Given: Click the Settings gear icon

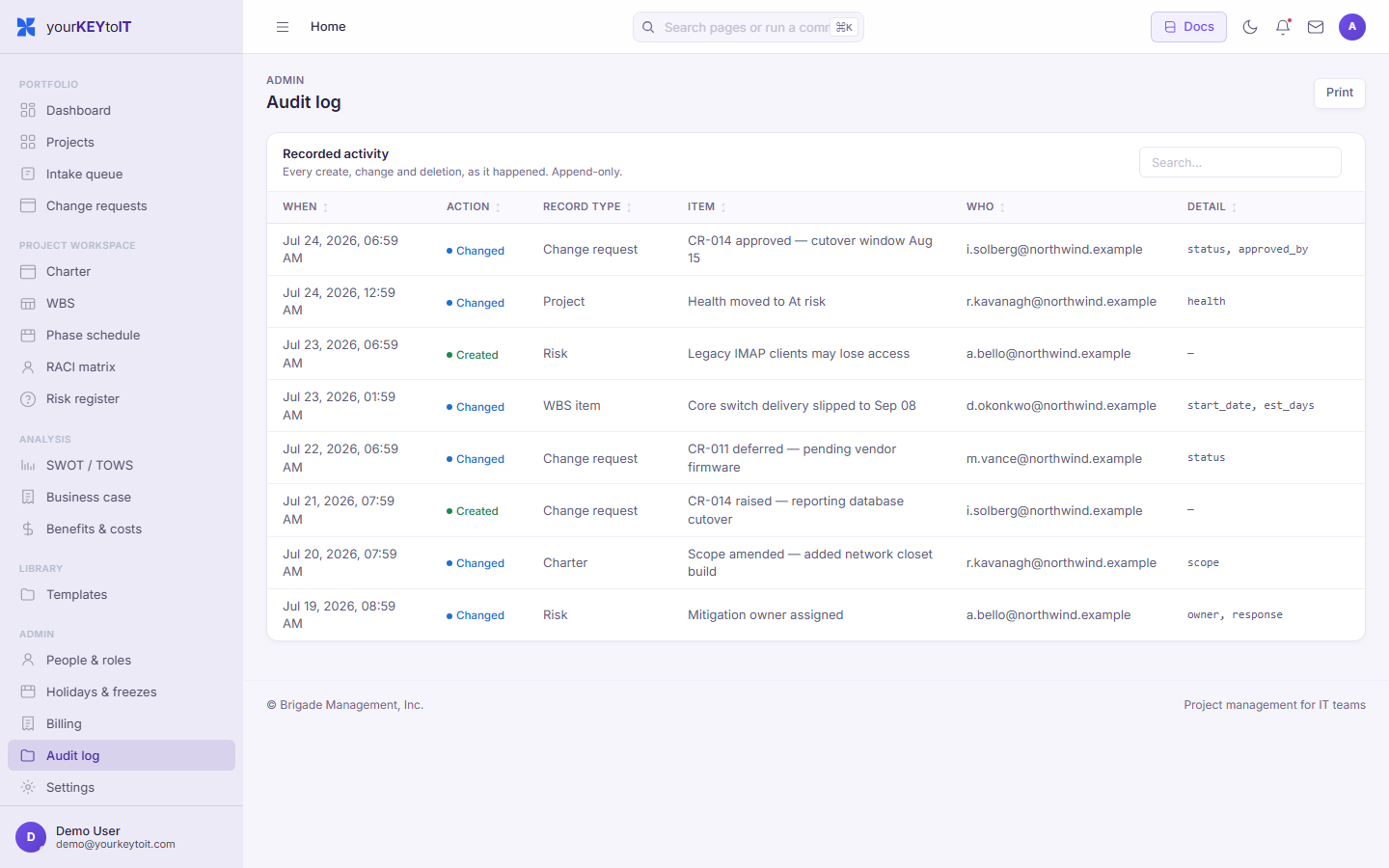Looking at the screenshot, I should point(28,787).
